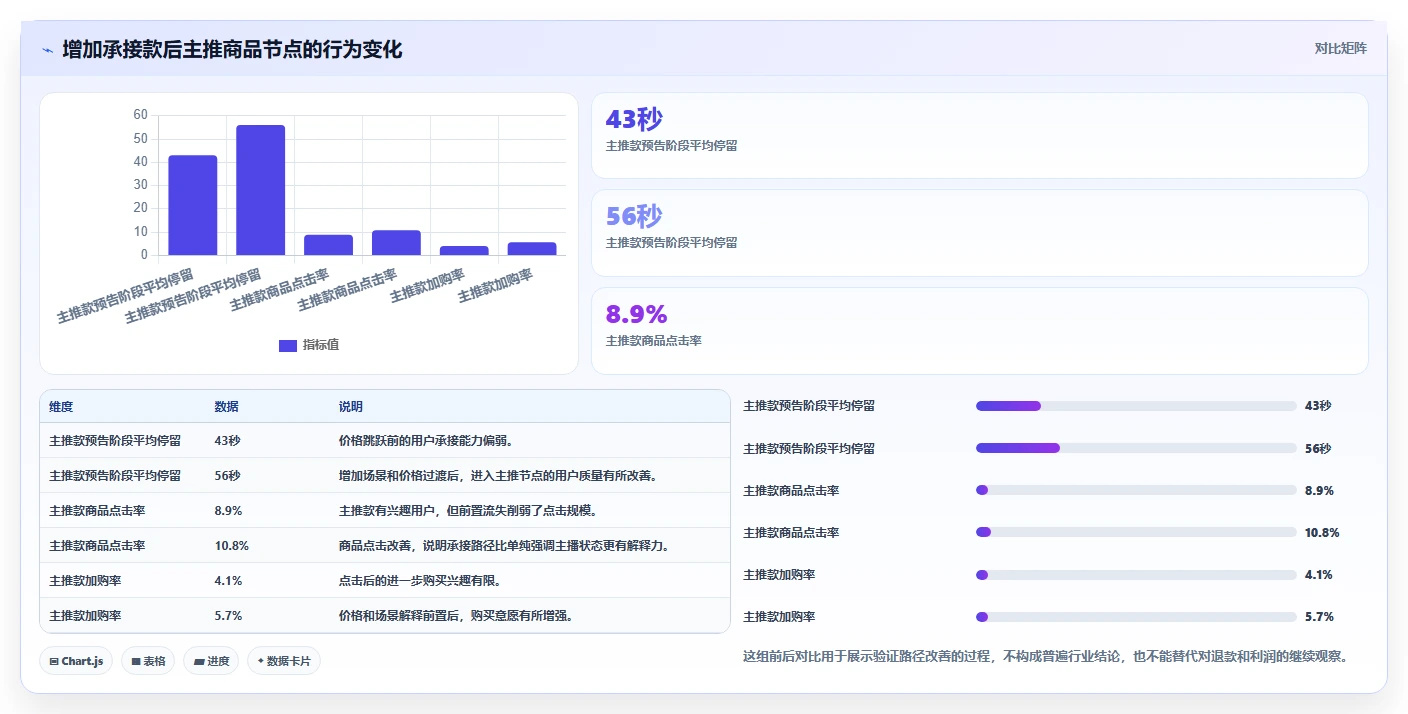Click the progress bar ending with 43秒
The height and width of the screenshot is (714, 1408).
(1136, 406)
